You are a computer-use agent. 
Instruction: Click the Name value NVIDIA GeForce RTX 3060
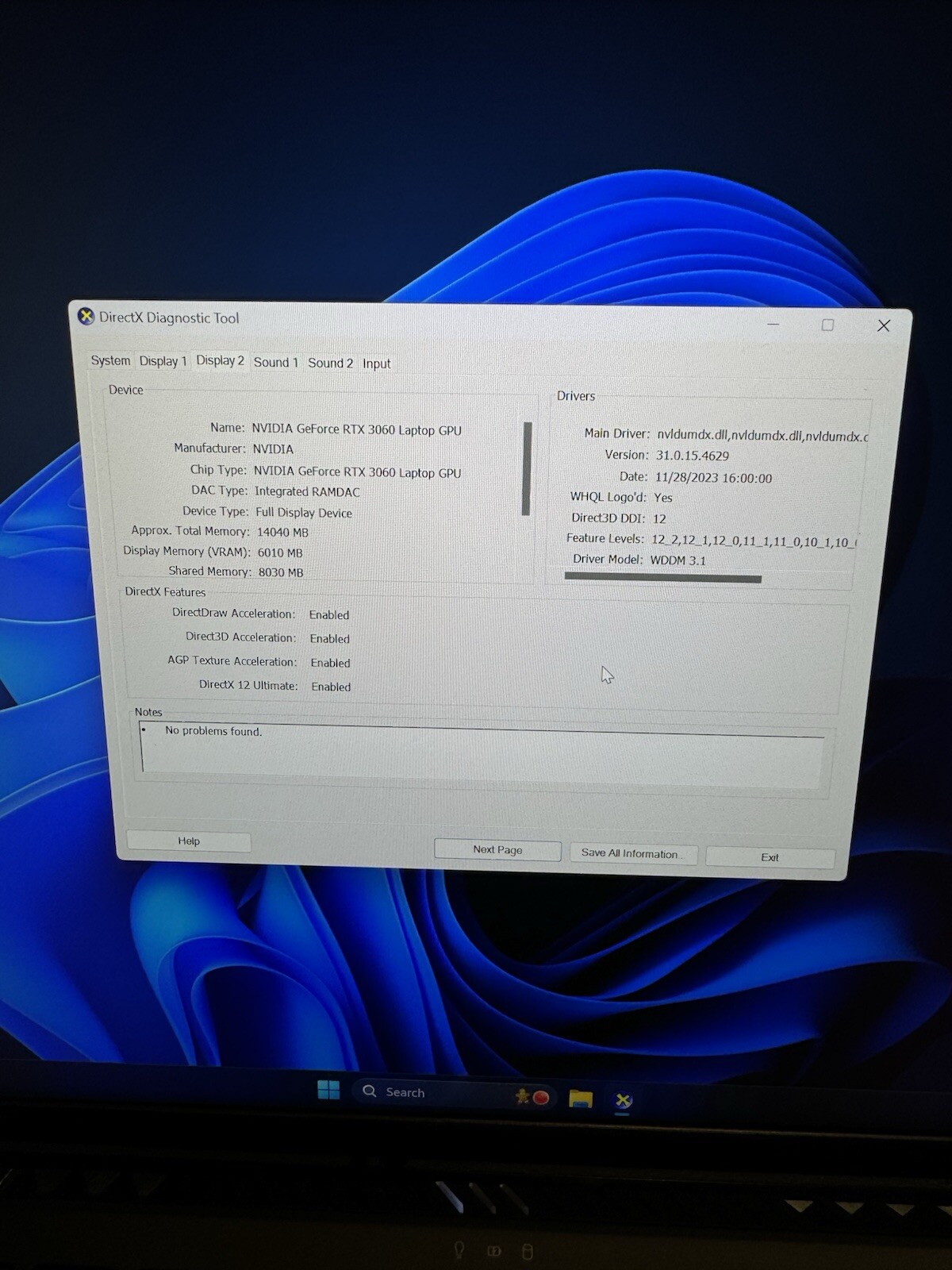click(356, 429)
